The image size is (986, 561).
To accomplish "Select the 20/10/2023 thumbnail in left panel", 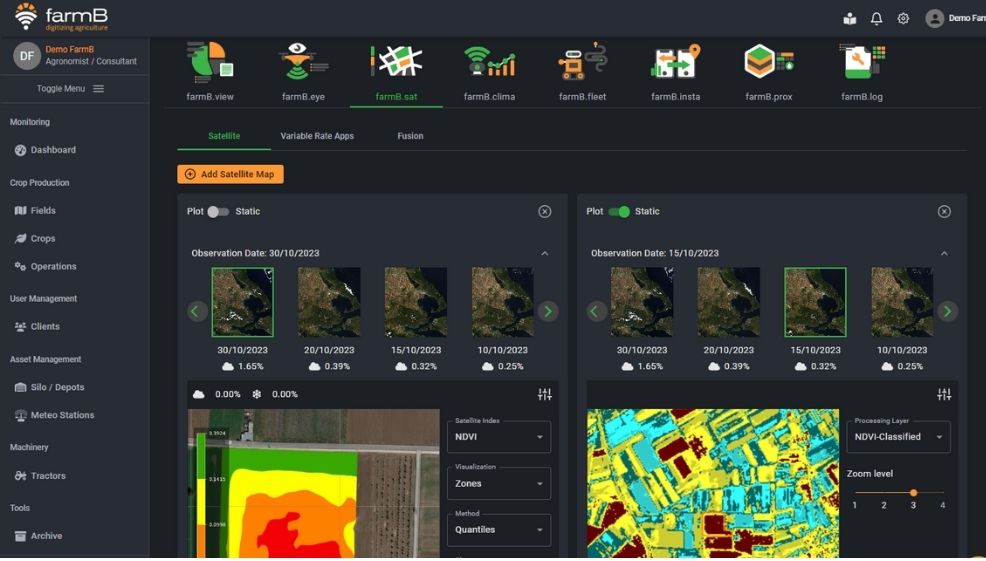I will [329, 302].
